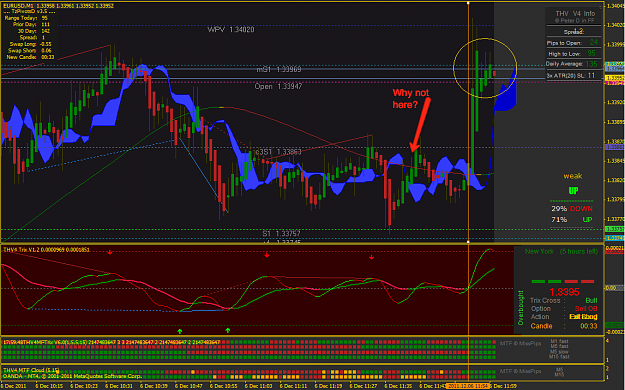This screenshot has width=625, height=390.
Task: Click the purple price tag on the right axis
Action: pyautogui.click(x=614, y=147)
